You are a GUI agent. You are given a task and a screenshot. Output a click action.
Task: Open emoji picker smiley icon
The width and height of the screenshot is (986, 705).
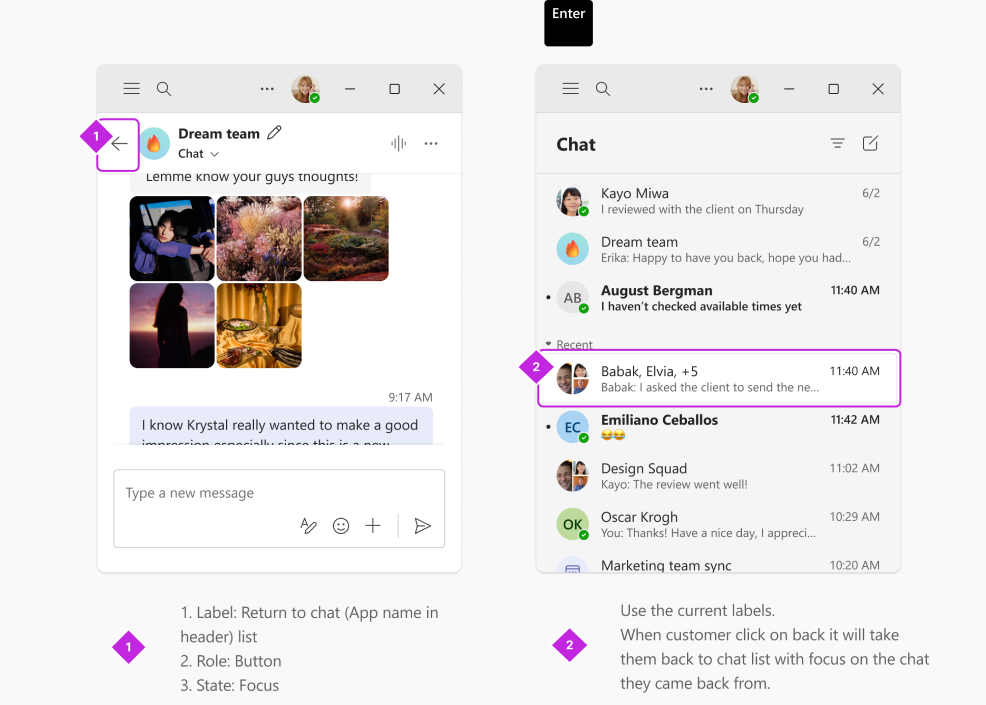tap(341, 526)
